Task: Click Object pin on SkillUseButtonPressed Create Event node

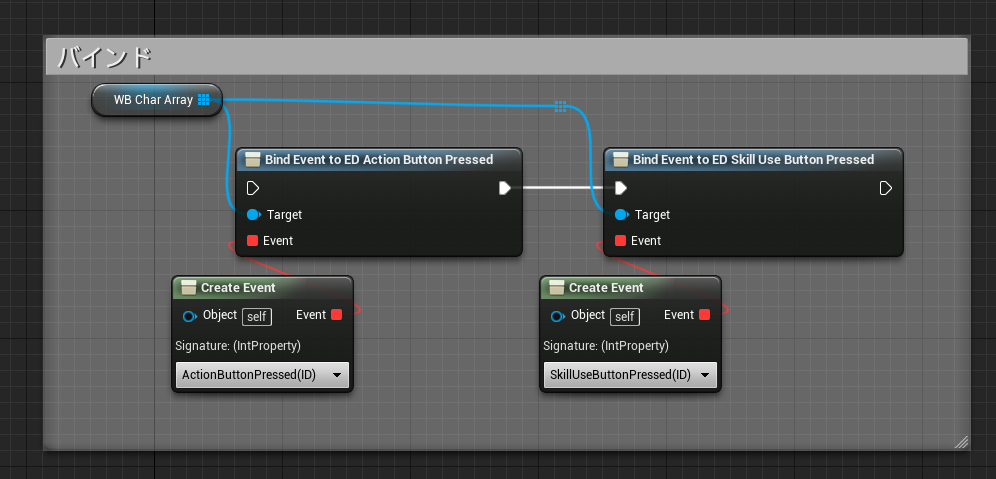Action: point(557,316)
